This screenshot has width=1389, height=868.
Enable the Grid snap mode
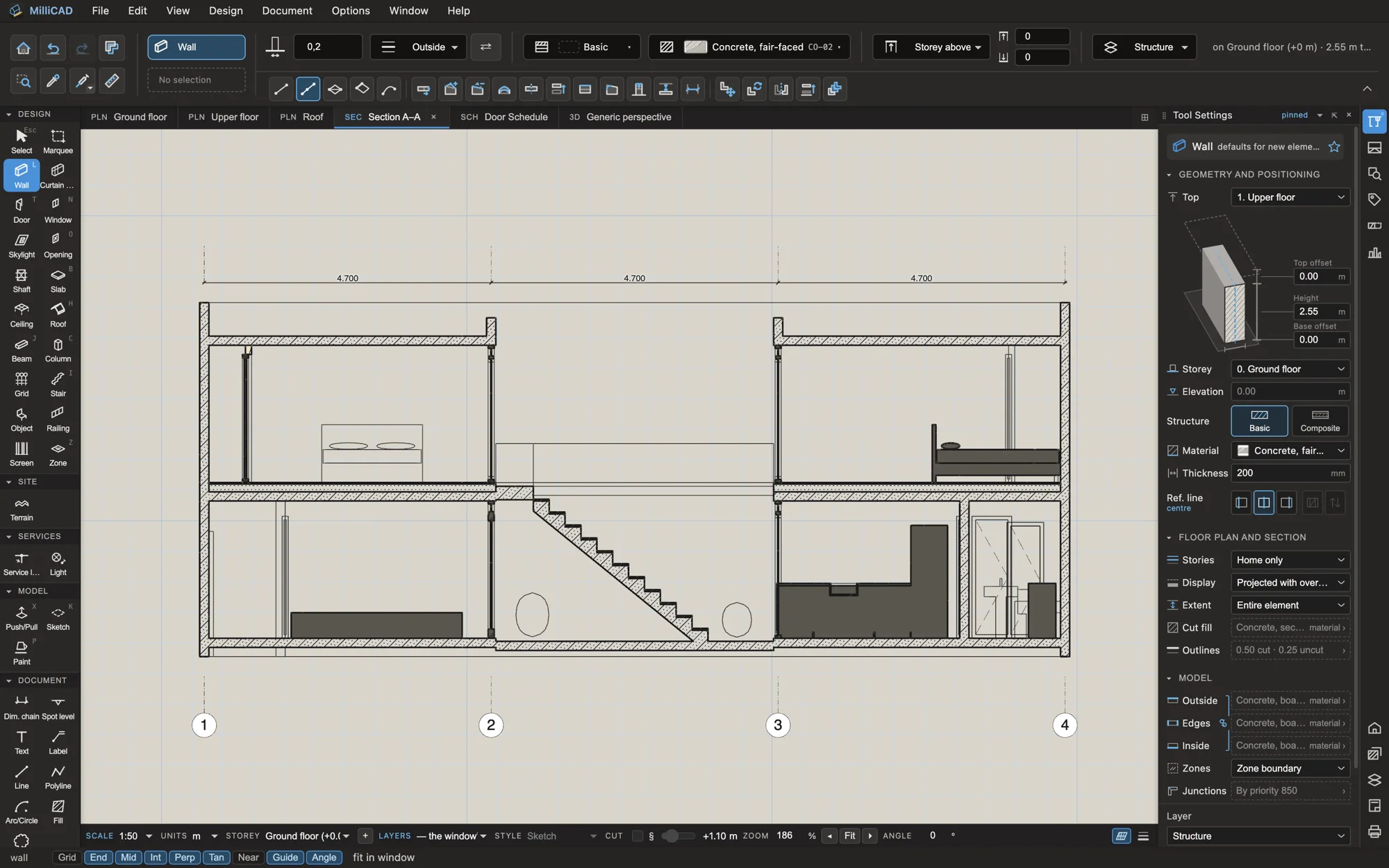[x=67, y=858]
